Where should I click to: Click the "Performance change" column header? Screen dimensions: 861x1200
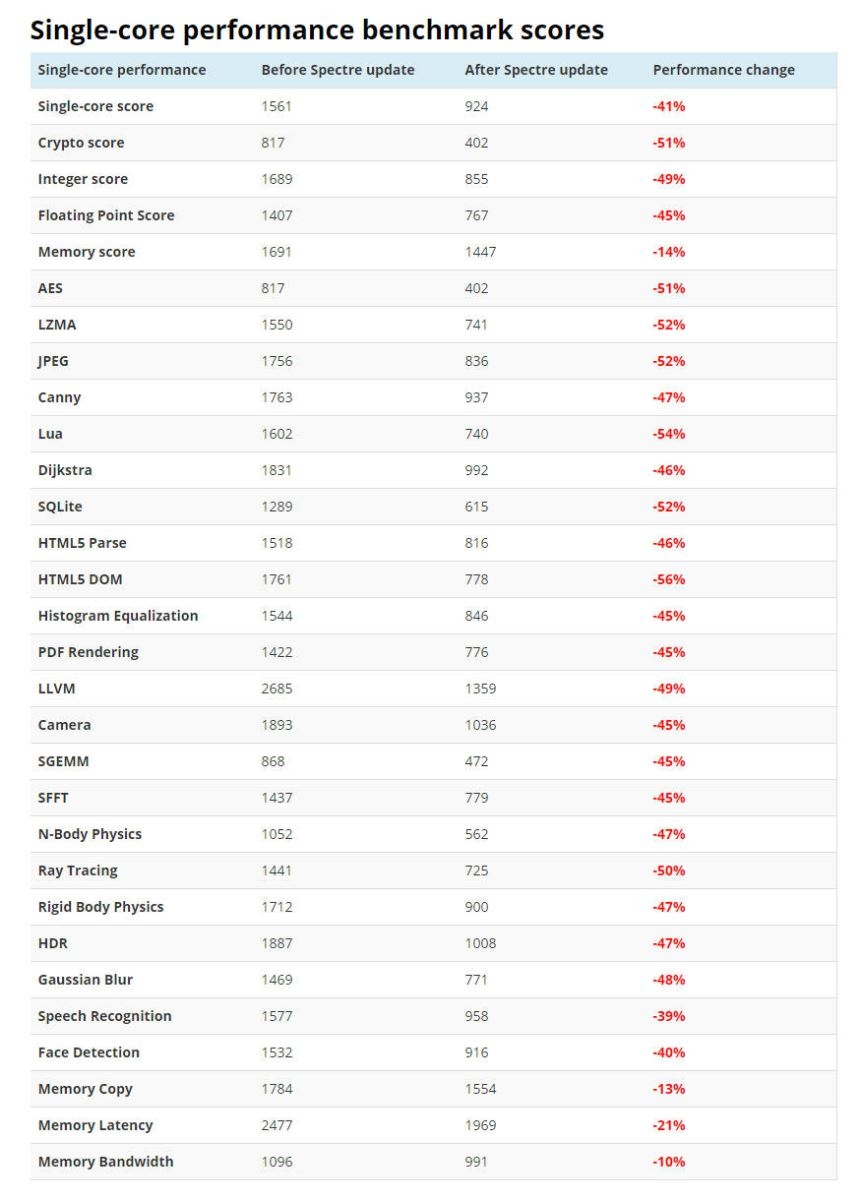click(724, 70)
